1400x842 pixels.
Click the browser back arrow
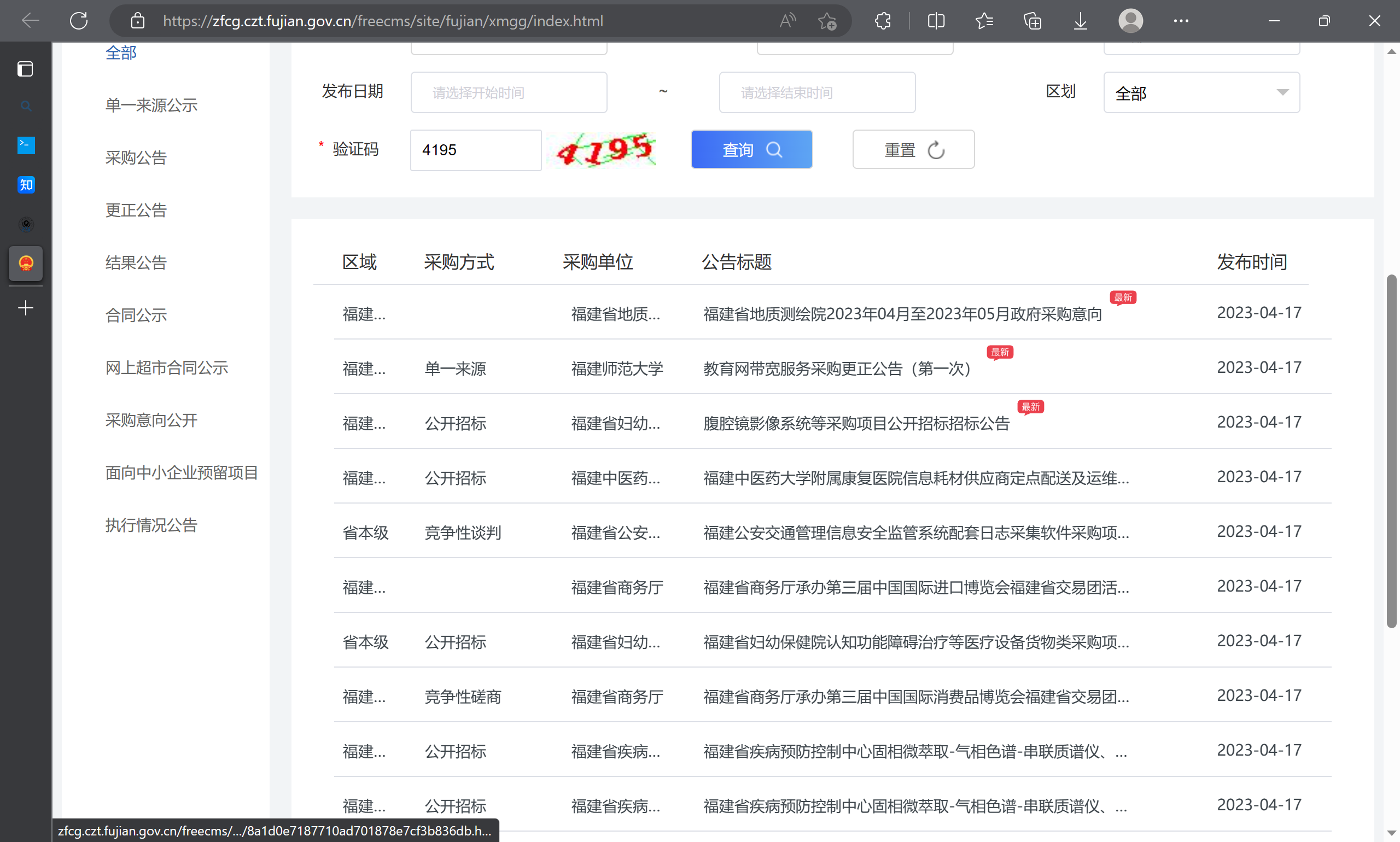[30, 21]
